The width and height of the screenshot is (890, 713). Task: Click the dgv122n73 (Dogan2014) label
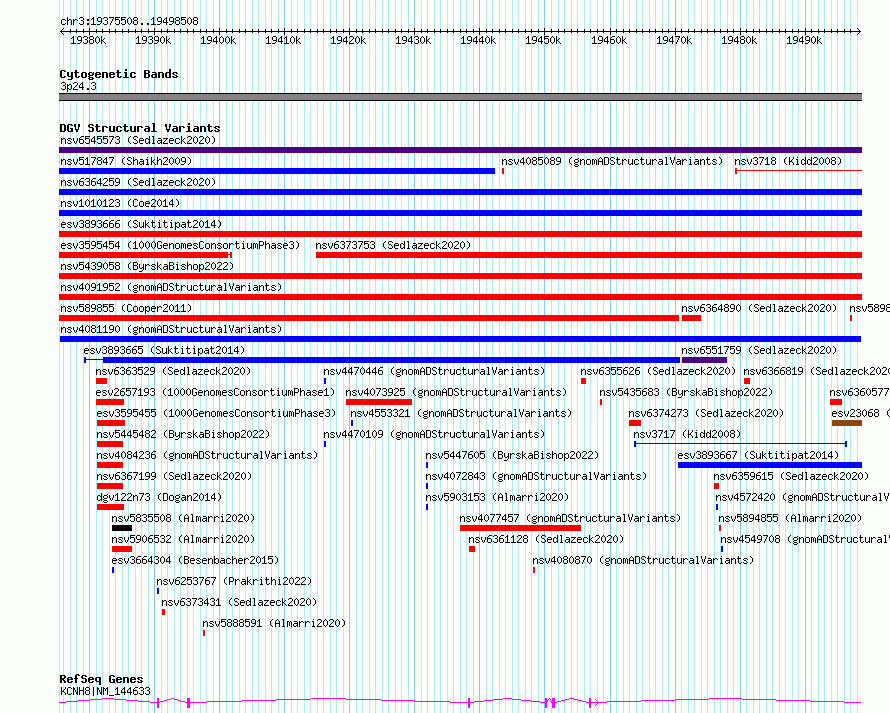[x=158, y=497]
